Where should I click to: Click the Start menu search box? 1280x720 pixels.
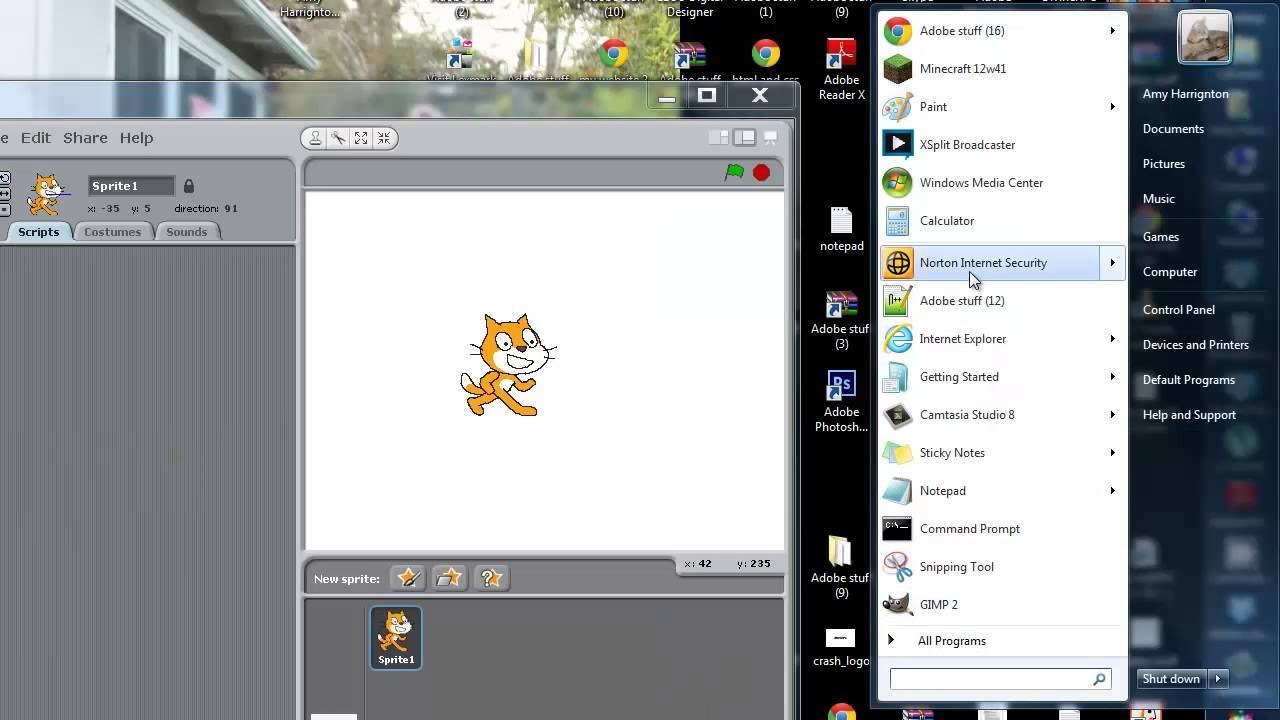pos(1001,679)
